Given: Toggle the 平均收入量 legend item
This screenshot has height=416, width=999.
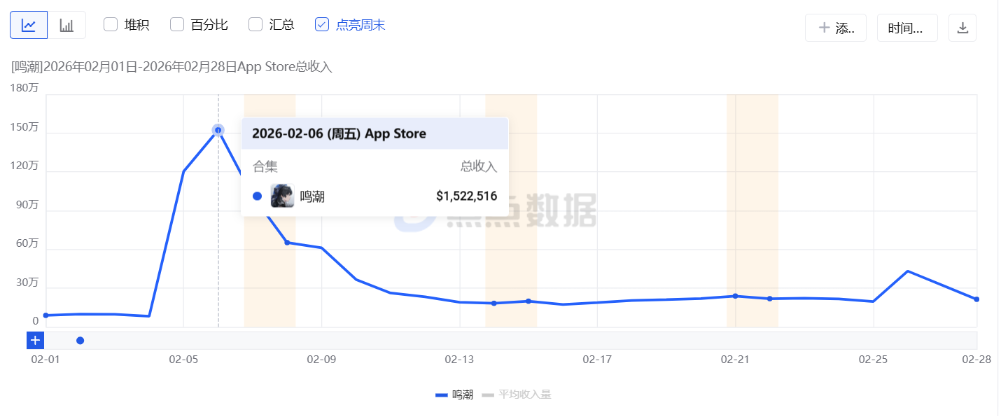Looking at the screenshot, I should (x=516, y=395).
